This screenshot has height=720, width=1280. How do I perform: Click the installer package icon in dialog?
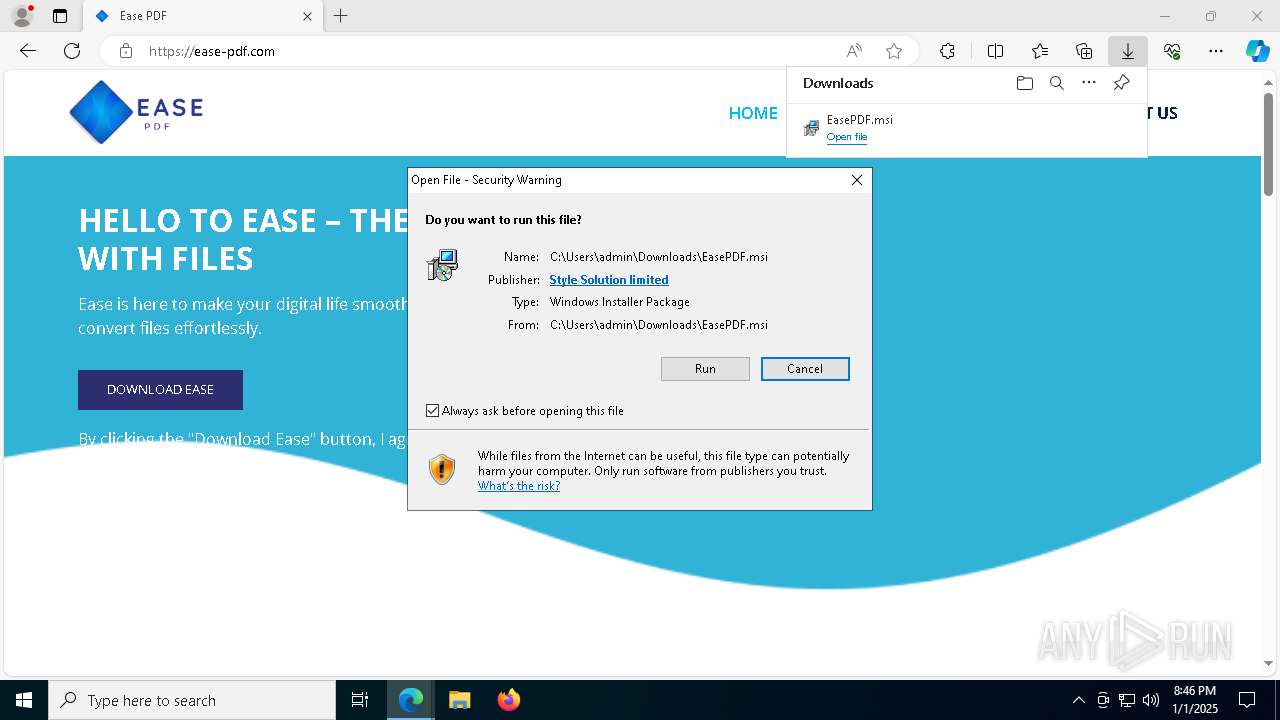click(x=442, y=265)
